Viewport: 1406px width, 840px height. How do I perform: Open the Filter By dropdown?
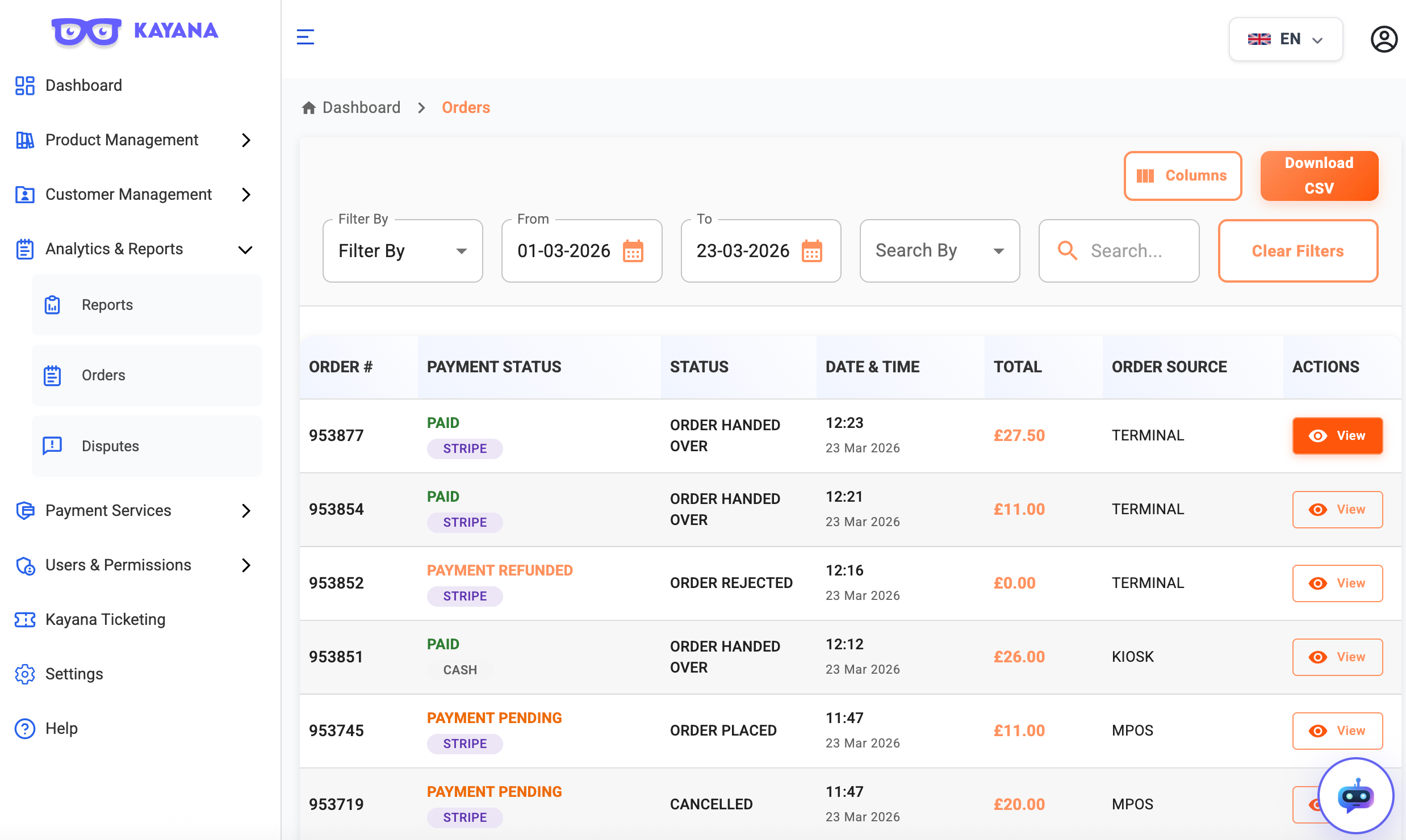click(403, 251)
